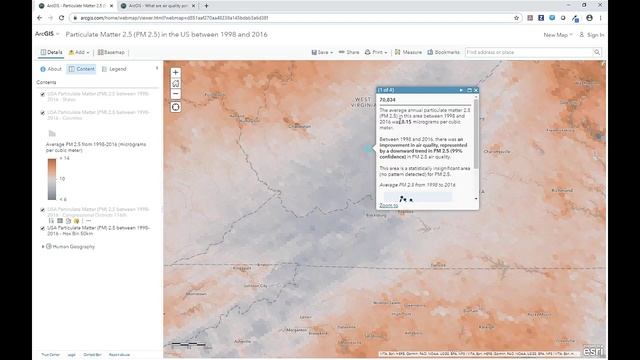Viewport: 640px width, 360px height.
Task: Click Sign In
Action: pos(592,35)
